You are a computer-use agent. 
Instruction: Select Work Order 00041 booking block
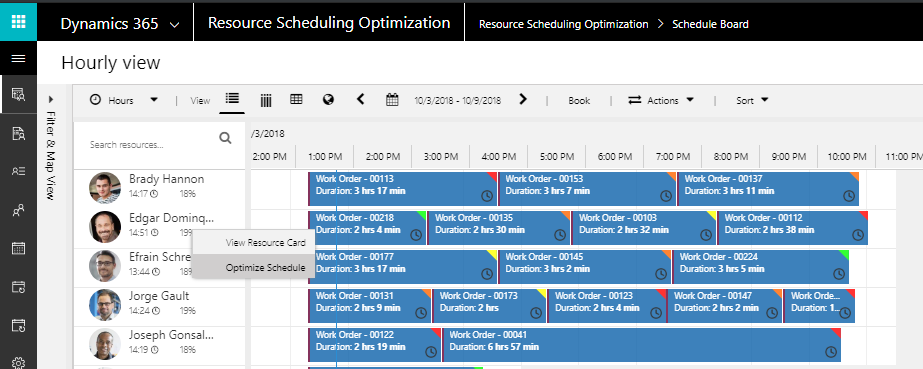(x=641, y=345)
